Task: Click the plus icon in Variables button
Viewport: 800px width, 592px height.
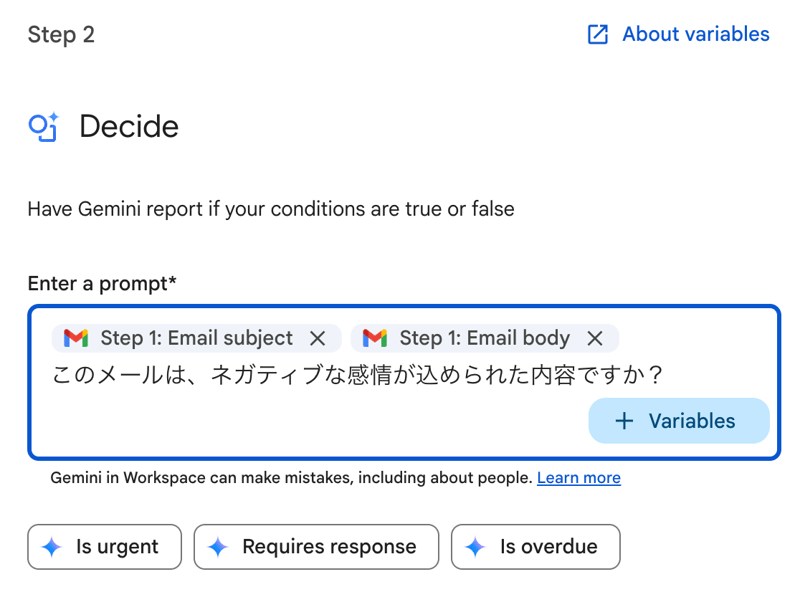Action: click(624, 421)
